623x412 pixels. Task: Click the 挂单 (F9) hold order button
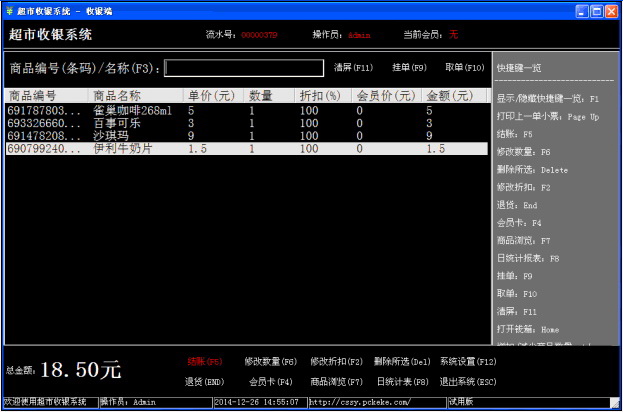tap(410, 68)
